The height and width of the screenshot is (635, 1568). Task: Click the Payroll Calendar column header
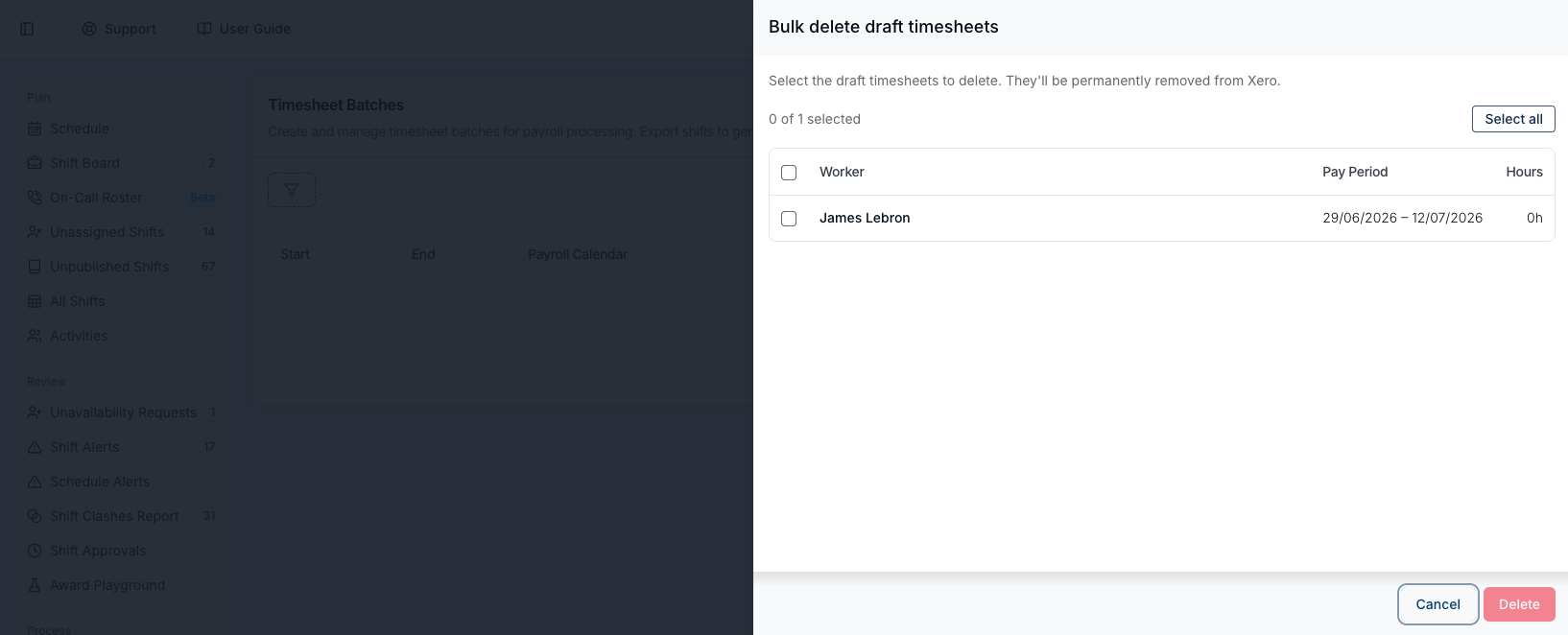pos(578,254)
